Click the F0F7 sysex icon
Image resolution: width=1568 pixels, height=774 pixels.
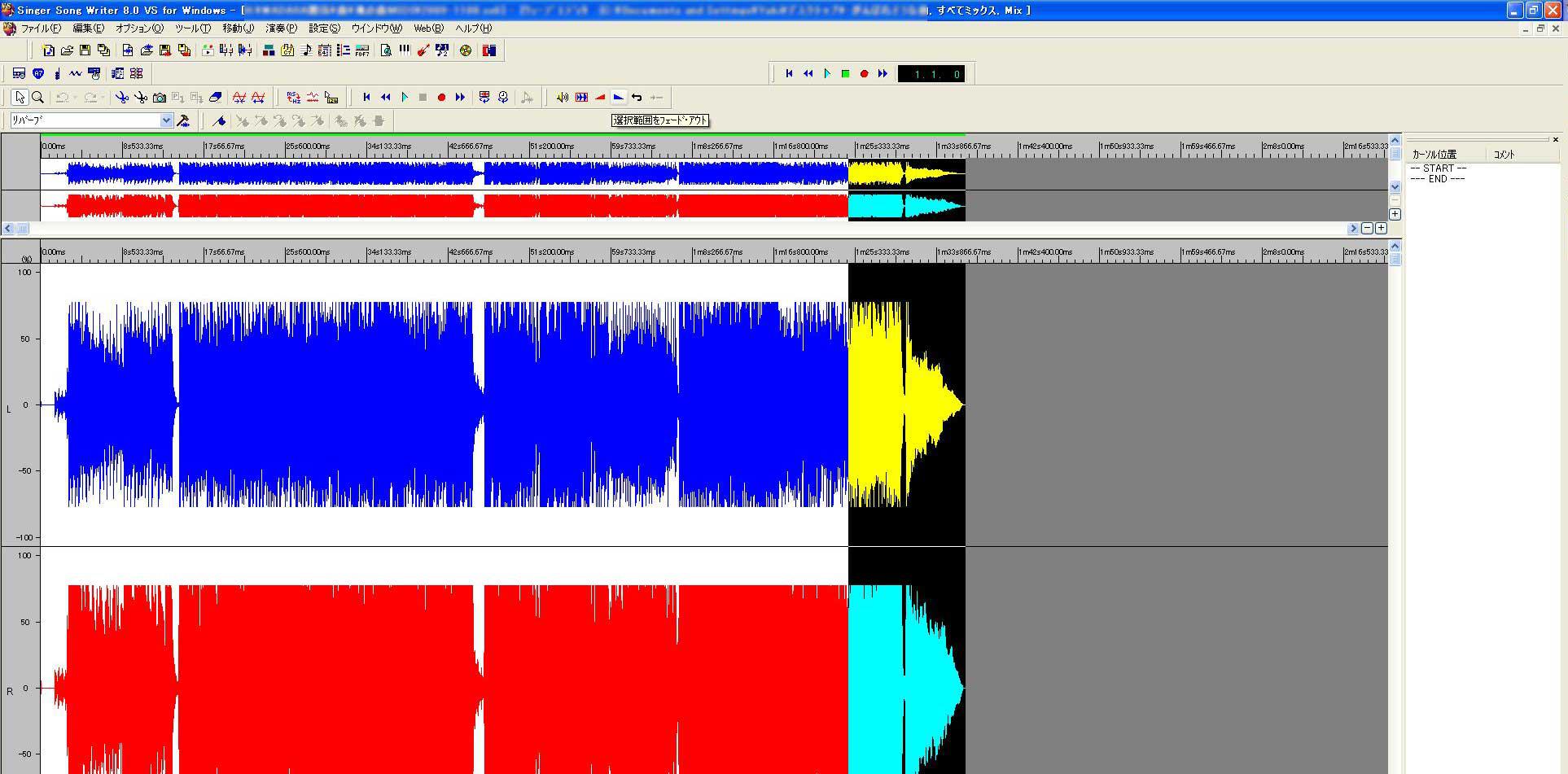tap(362, 50)
